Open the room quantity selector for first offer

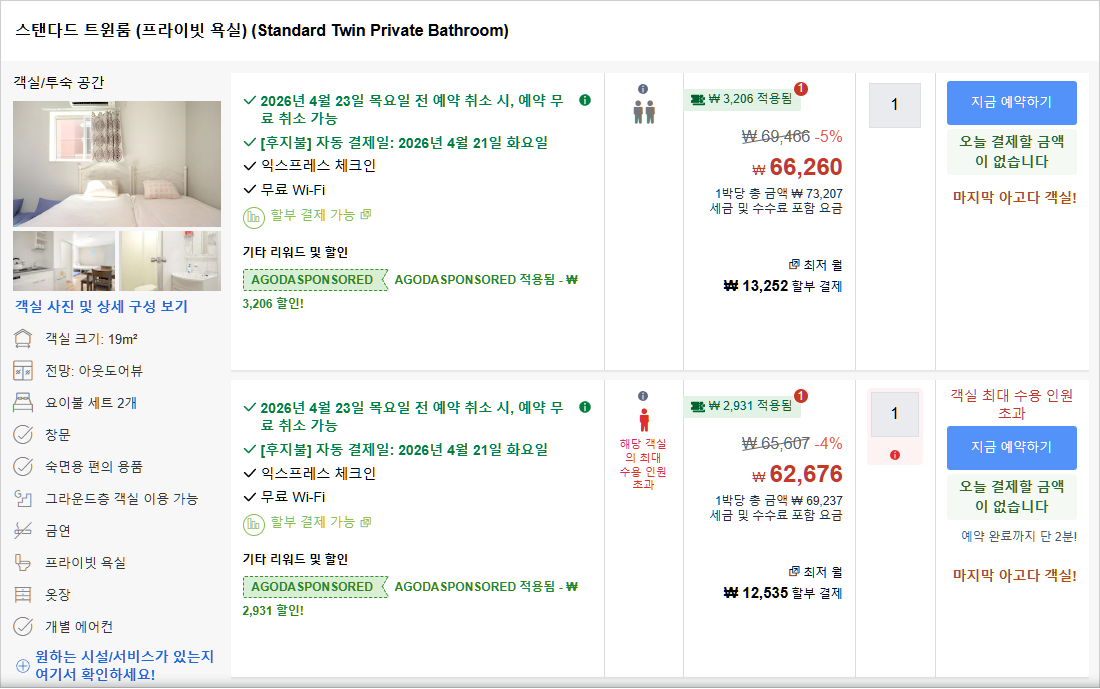point(894,105)
